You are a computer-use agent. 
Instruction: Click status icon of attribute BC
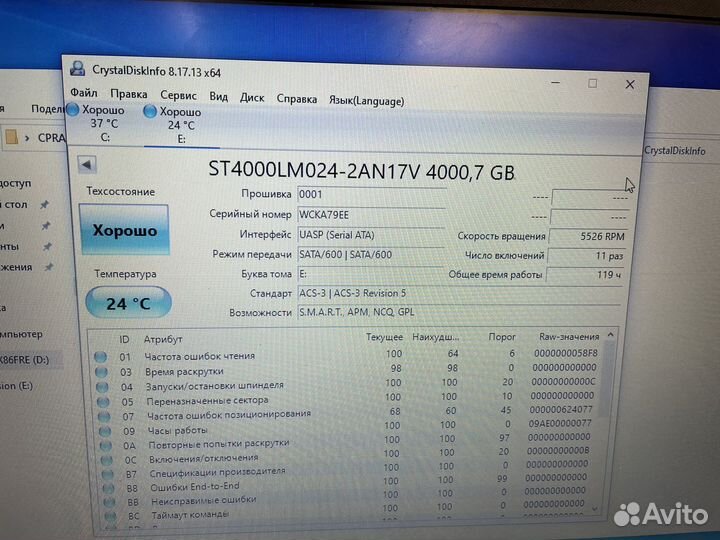(x=111, y=516)
